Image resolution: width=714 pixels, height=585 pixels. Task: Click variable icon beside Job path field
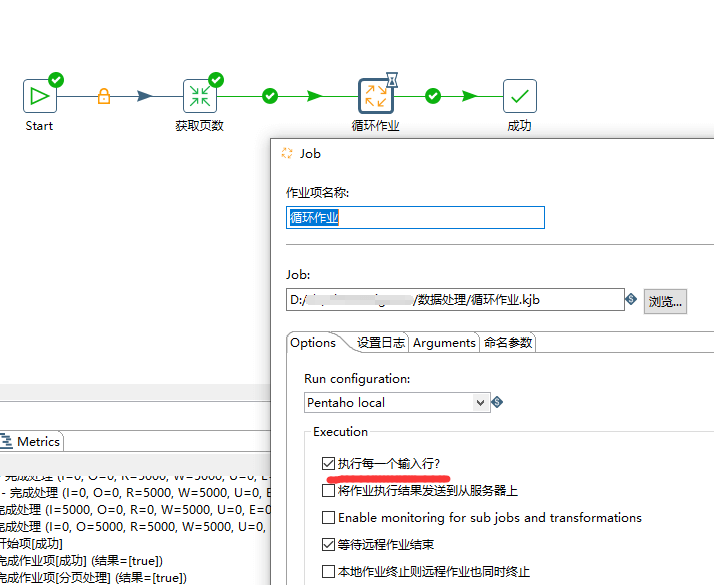631,299
